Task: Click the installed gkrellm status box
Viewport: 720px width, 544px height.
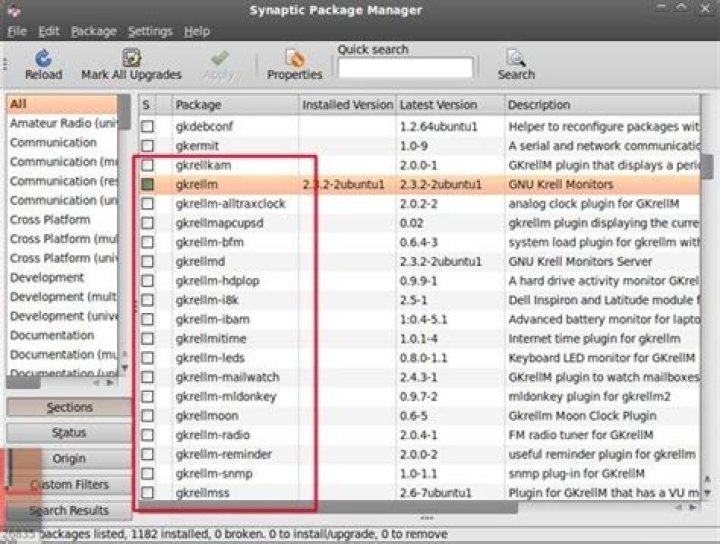Action: 147,184
